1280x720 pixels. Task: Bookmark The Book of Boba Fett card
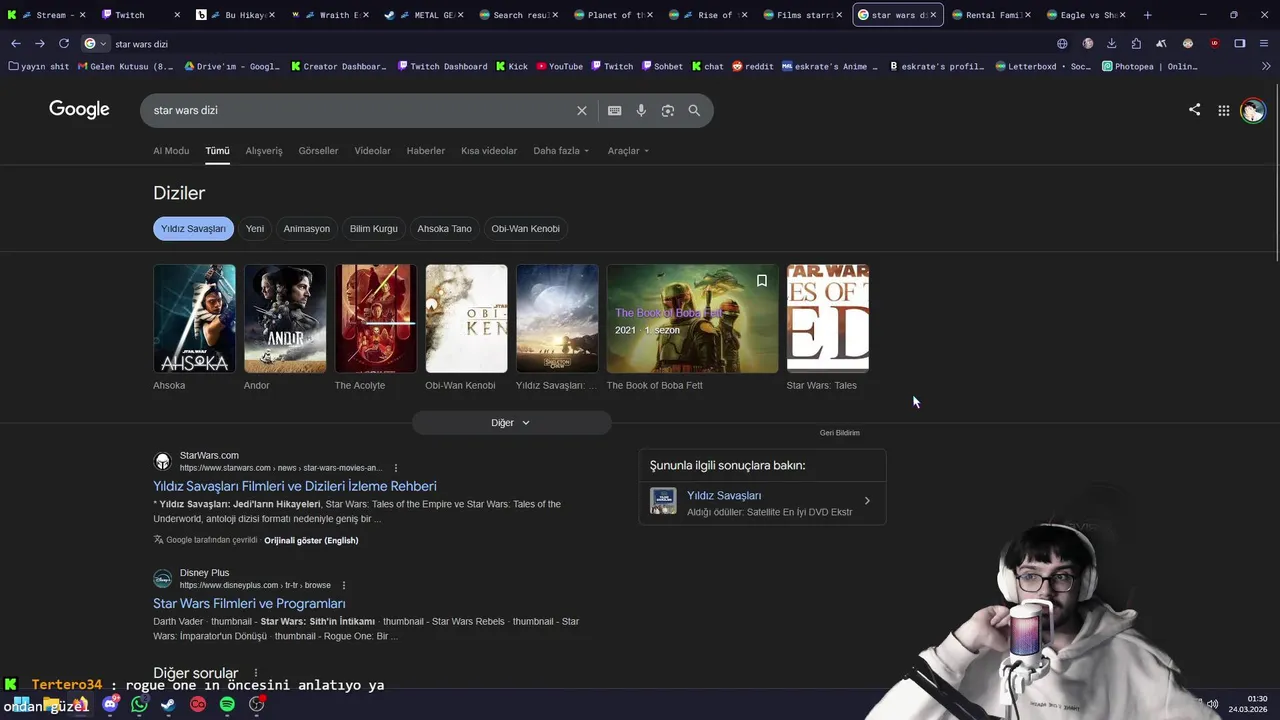[x=761, y=281]
